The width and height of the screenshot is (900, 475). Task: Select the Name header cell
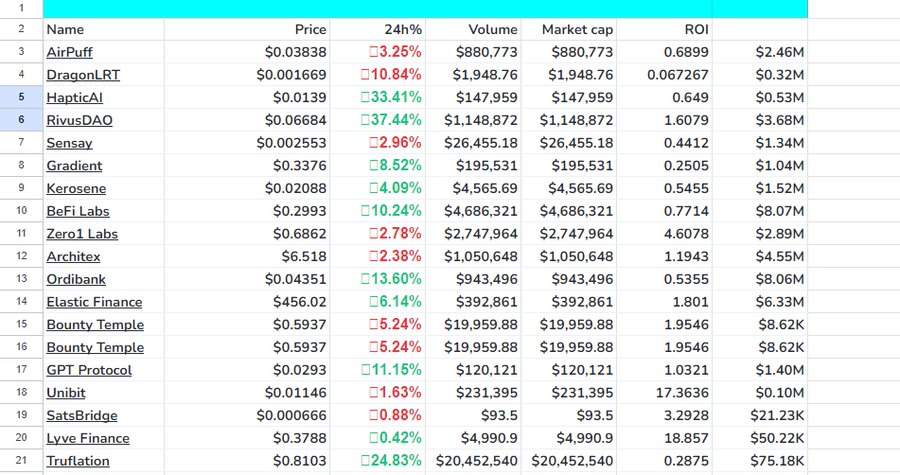(103, 29)
